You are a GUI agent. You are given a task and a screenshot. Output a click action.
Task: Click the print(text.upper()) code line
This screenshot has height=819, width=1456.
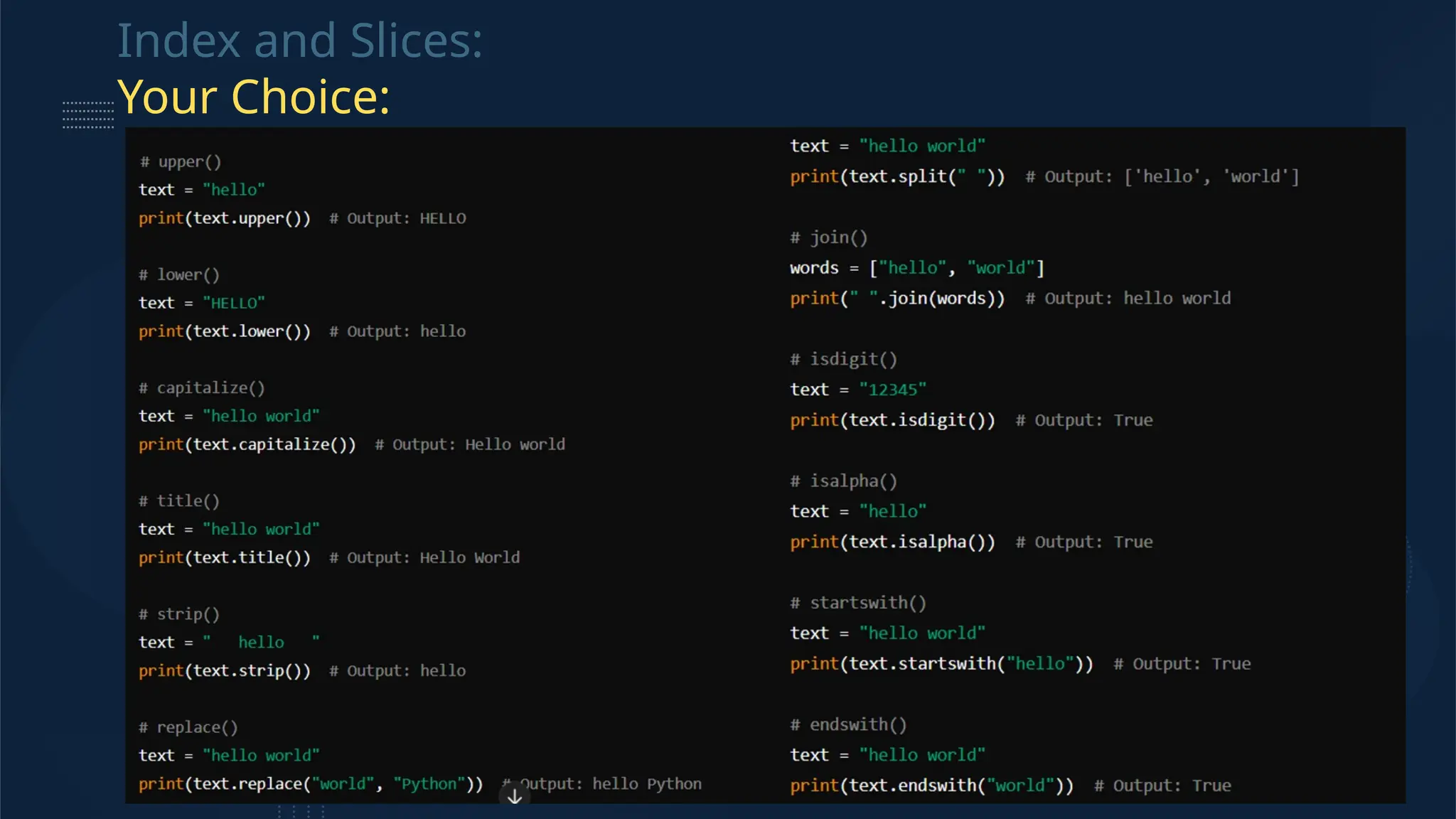pyautogui.click(x=225, y=218)
